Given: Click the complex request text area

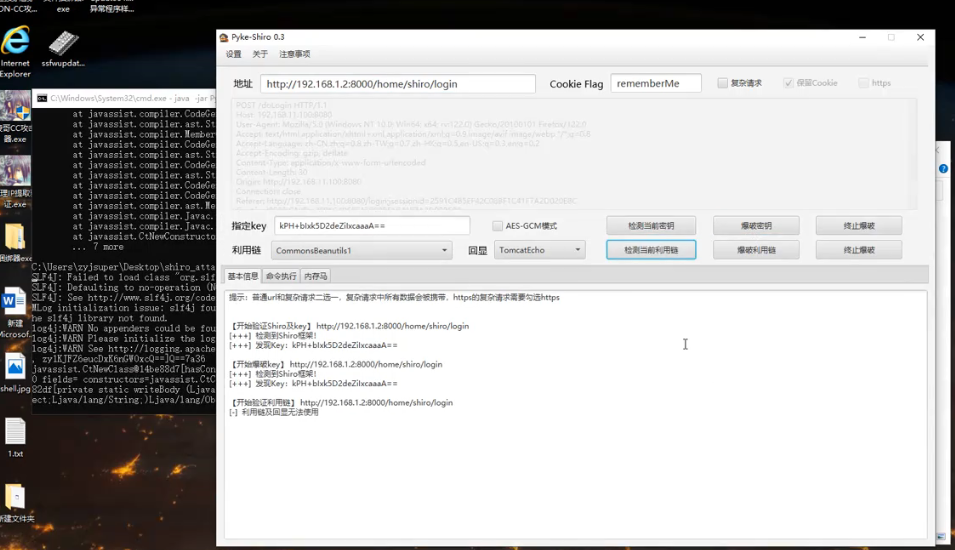Looking at the screenshot, I should pyautogui.click(x=573, y=154).
